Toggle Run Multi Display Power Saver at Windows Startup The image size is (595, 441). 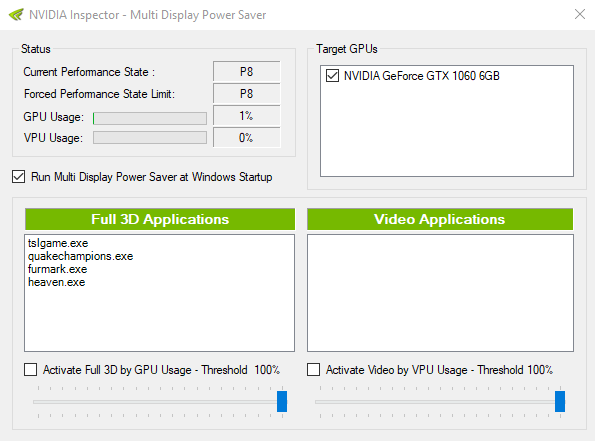click(19, 177)
